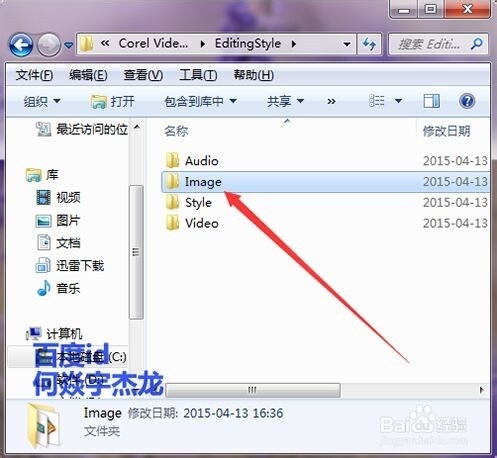Click folder thumbnail in details pane
This screenshot has width=497, height=458.
coord(44,425)
